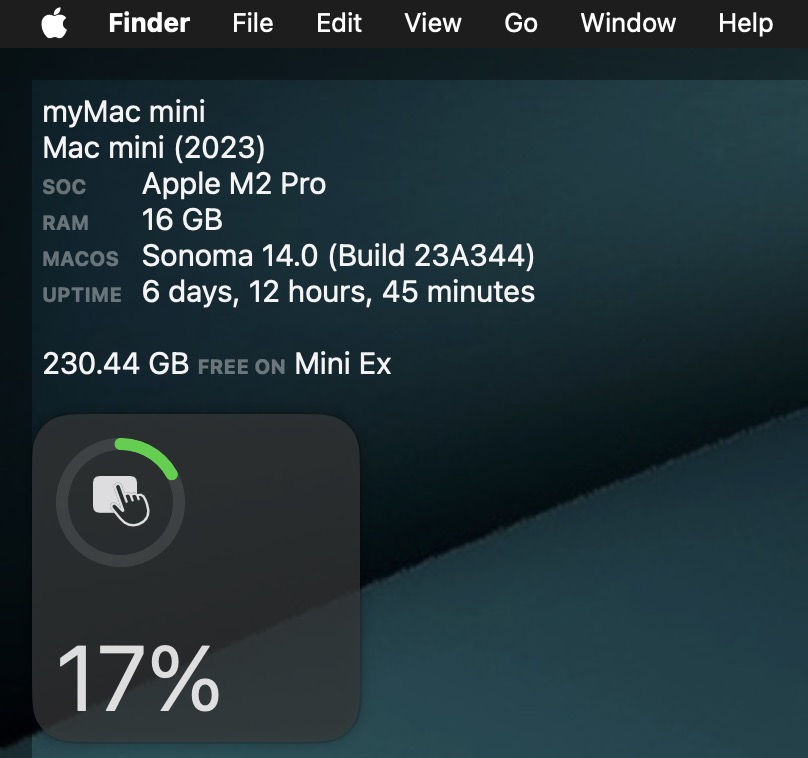Click the Mac mini (2023) model line
808x758 pixels.
(154, 148)
